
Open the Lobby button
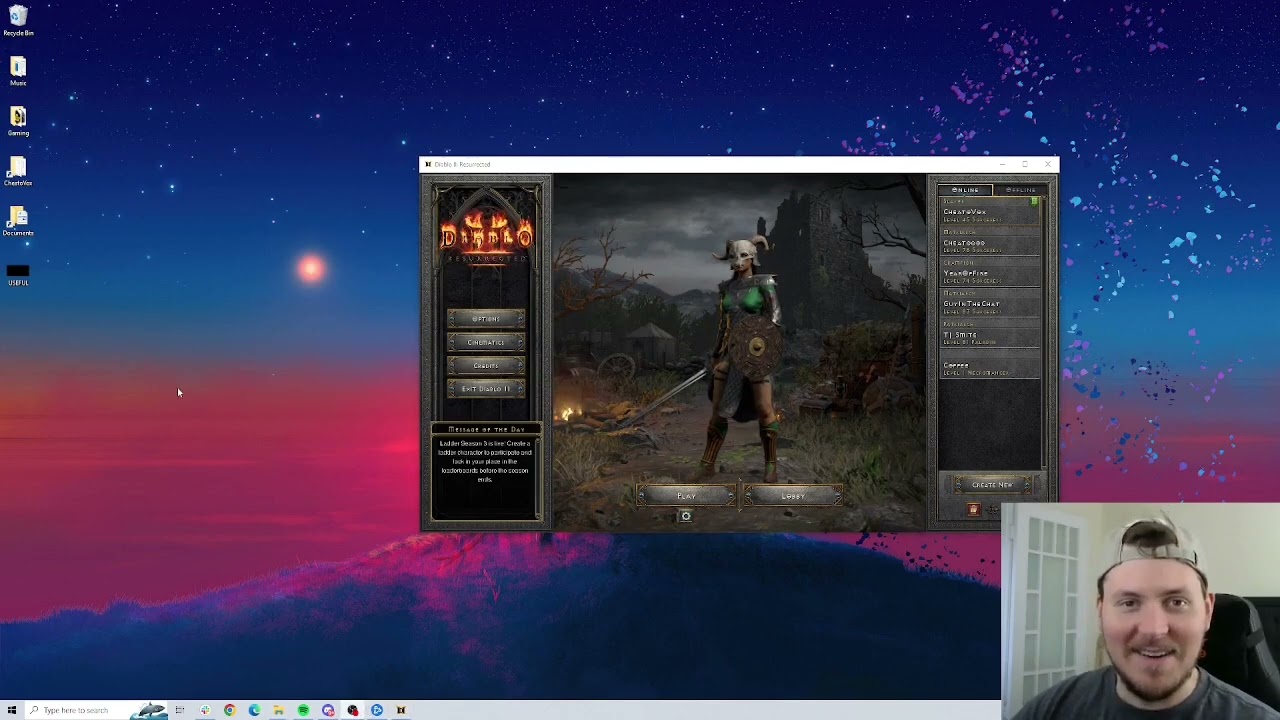tap(793, 496)
